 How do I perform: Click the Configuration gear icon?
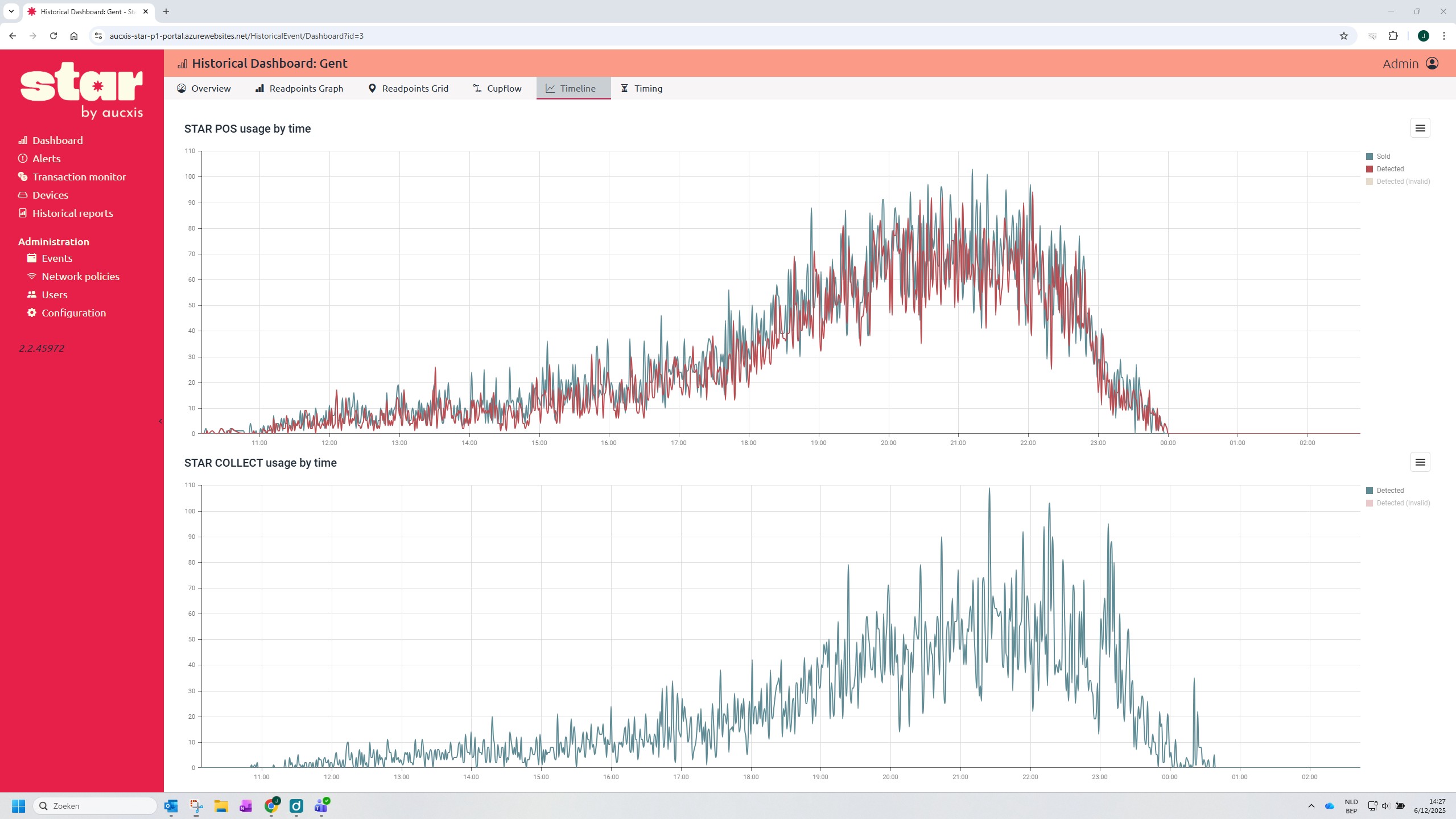tap(32, 312)
